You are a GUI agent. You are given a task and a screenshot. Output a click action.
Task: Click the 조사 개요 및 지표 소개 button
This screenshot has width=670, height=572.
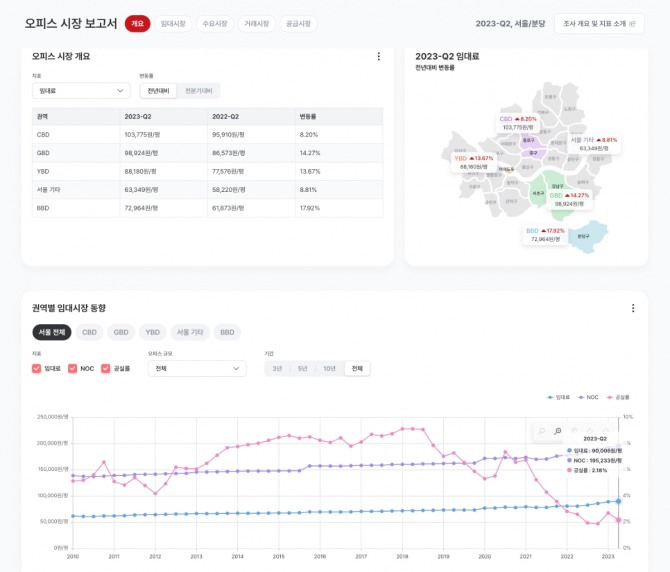point(598,23)
